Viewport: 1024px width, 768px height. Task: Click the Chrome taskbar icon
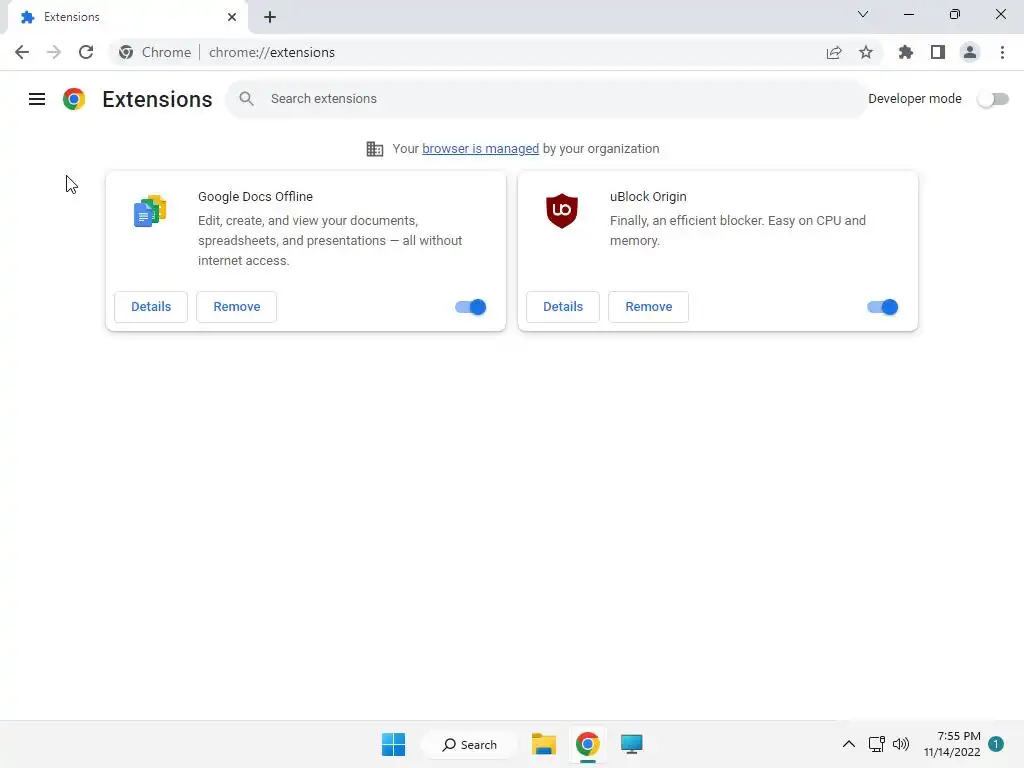(587, 744)
